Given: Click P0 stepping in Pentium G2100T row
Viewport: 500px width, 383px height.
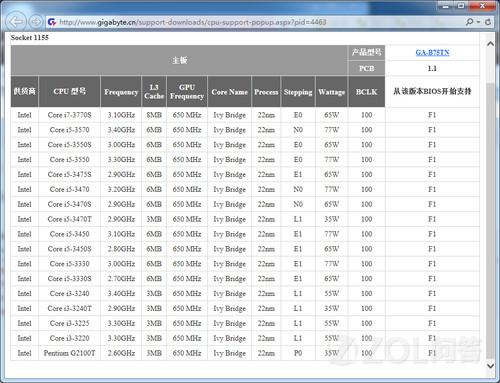Looking at the screenshot, I should point(298,353).
